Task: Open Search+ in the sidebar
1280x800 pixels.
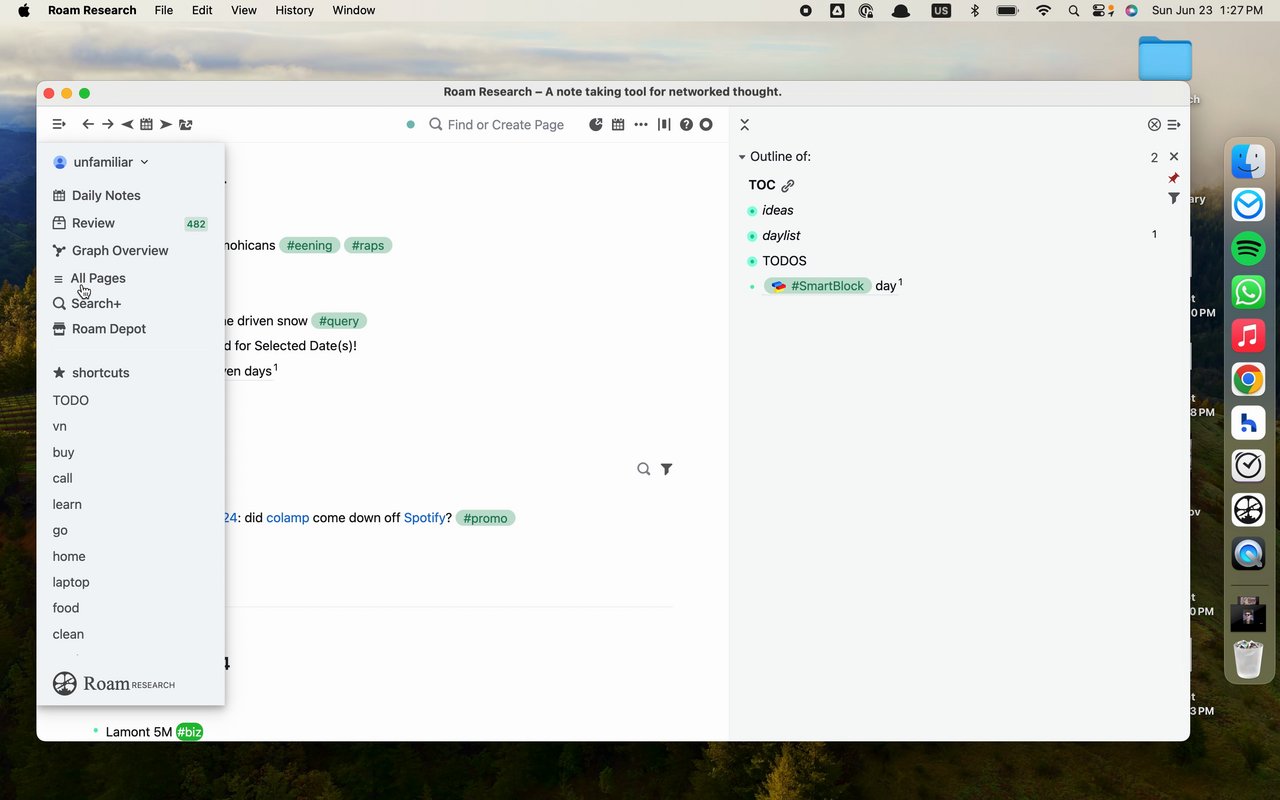Action: 87,303
